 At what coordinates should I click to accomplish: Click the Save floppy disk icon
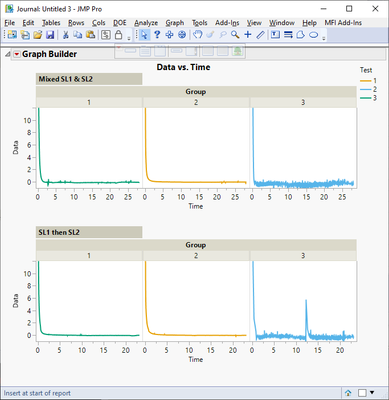(50, 34)
